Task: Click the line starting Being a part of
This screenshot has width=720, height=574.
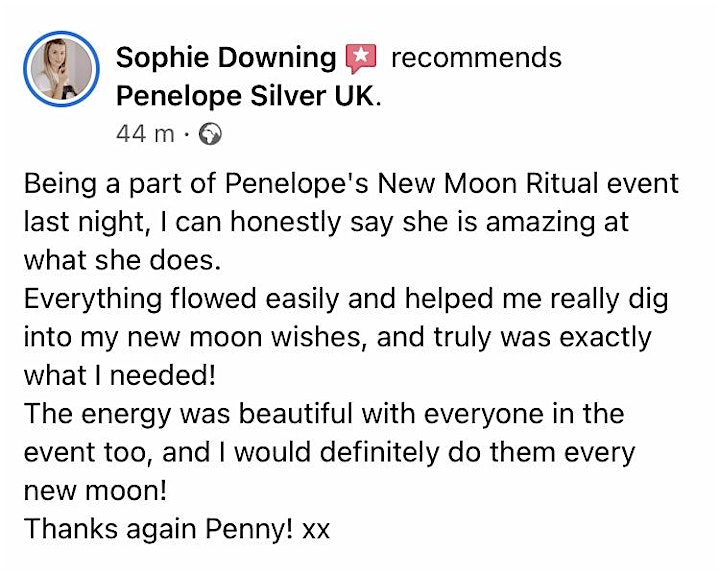Action: [x=351, y=185]
